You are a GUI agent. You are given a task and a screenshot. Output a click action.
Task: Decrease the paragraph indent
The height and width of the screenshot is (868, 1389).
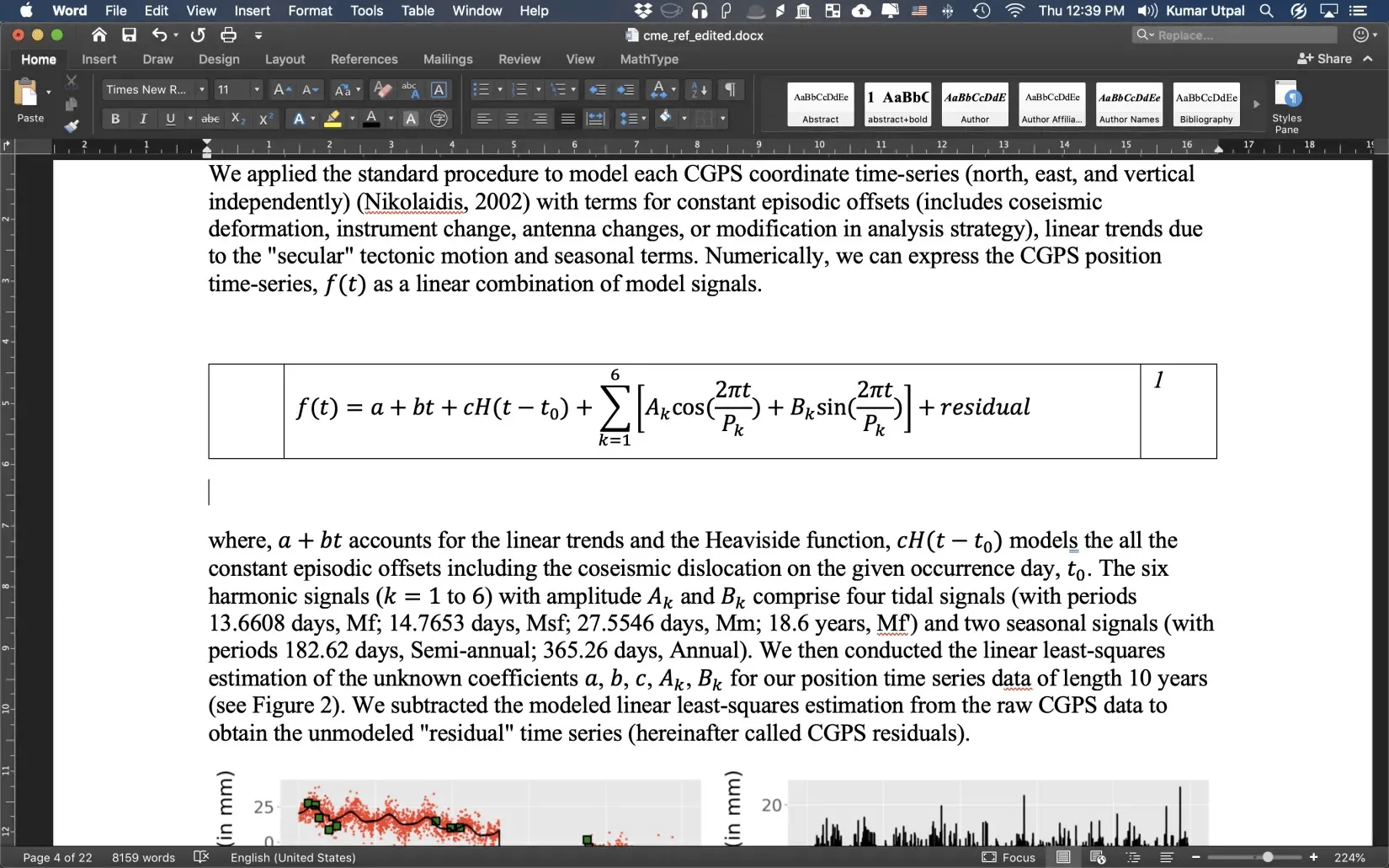(597, 89)
